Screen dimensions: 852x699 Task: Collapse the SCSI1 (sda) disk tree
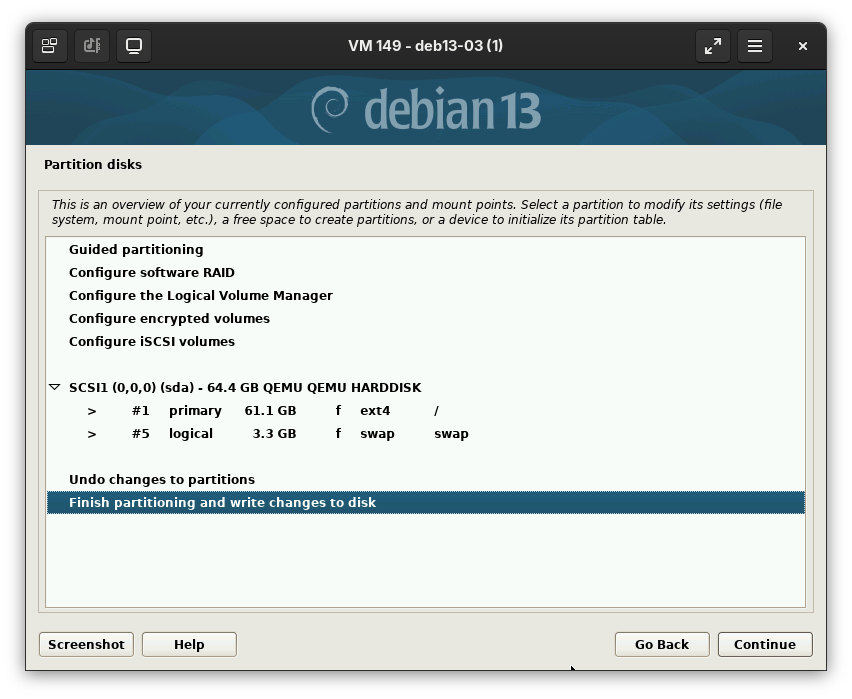(x=55, y=387)
